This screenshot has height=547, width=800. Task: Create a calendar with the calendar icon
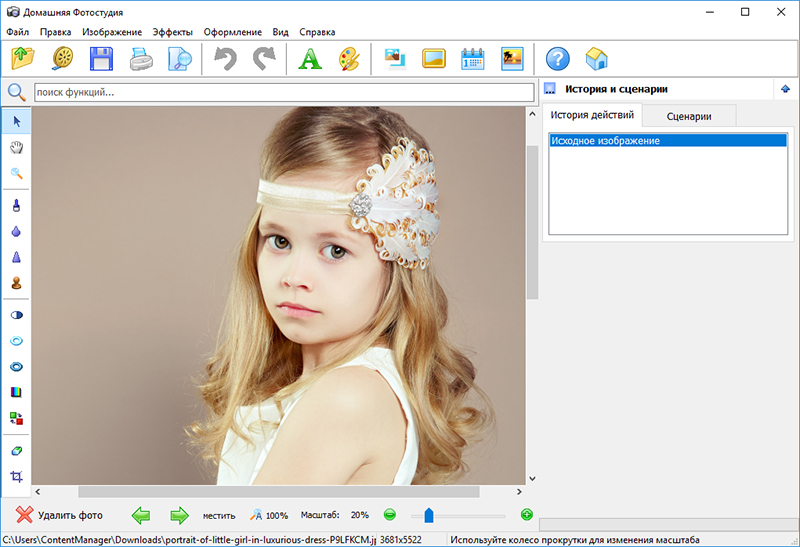(472, 59)
